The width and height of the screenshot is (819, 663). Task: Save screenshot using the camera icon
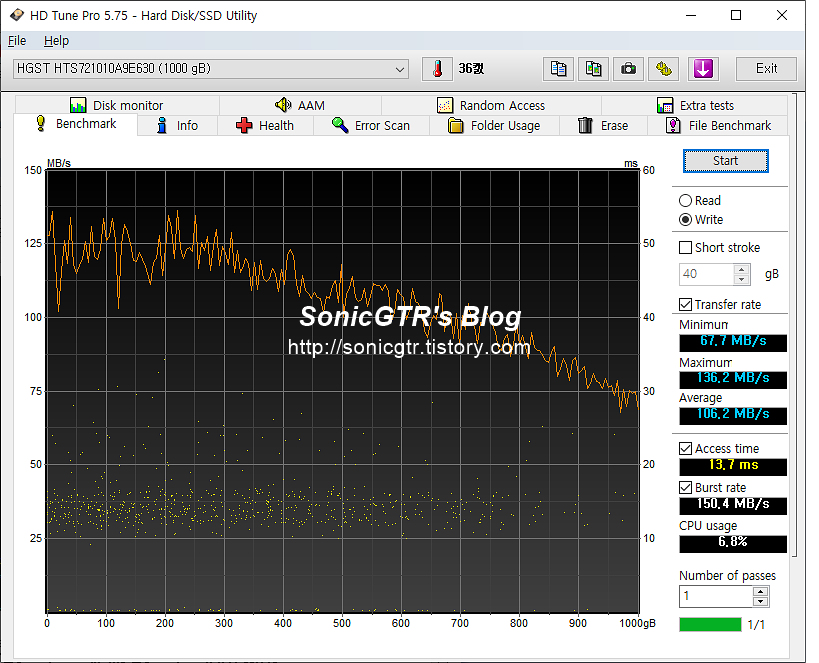click(x=628, y=69)
